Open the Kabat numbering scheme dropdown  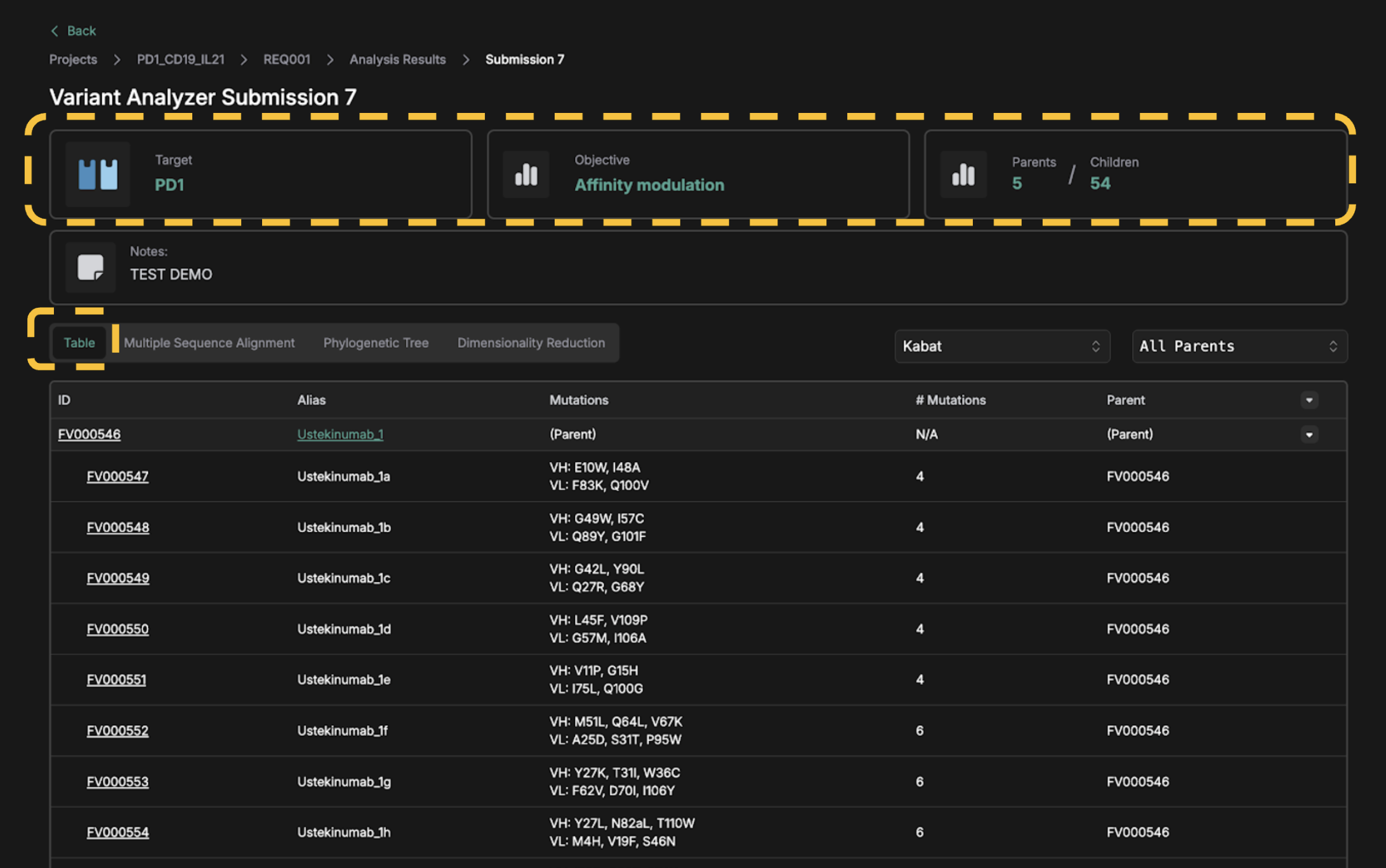[x=1001, y=346]
